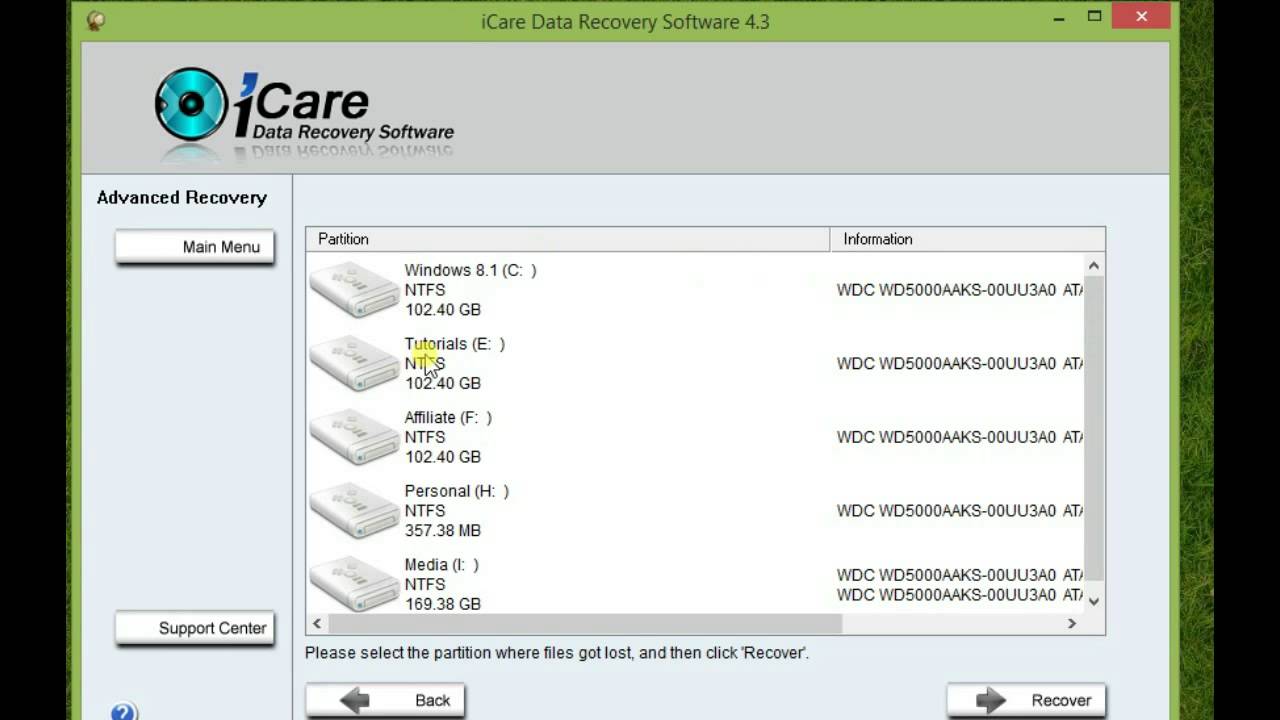Click the Back button

coord(385,700)
